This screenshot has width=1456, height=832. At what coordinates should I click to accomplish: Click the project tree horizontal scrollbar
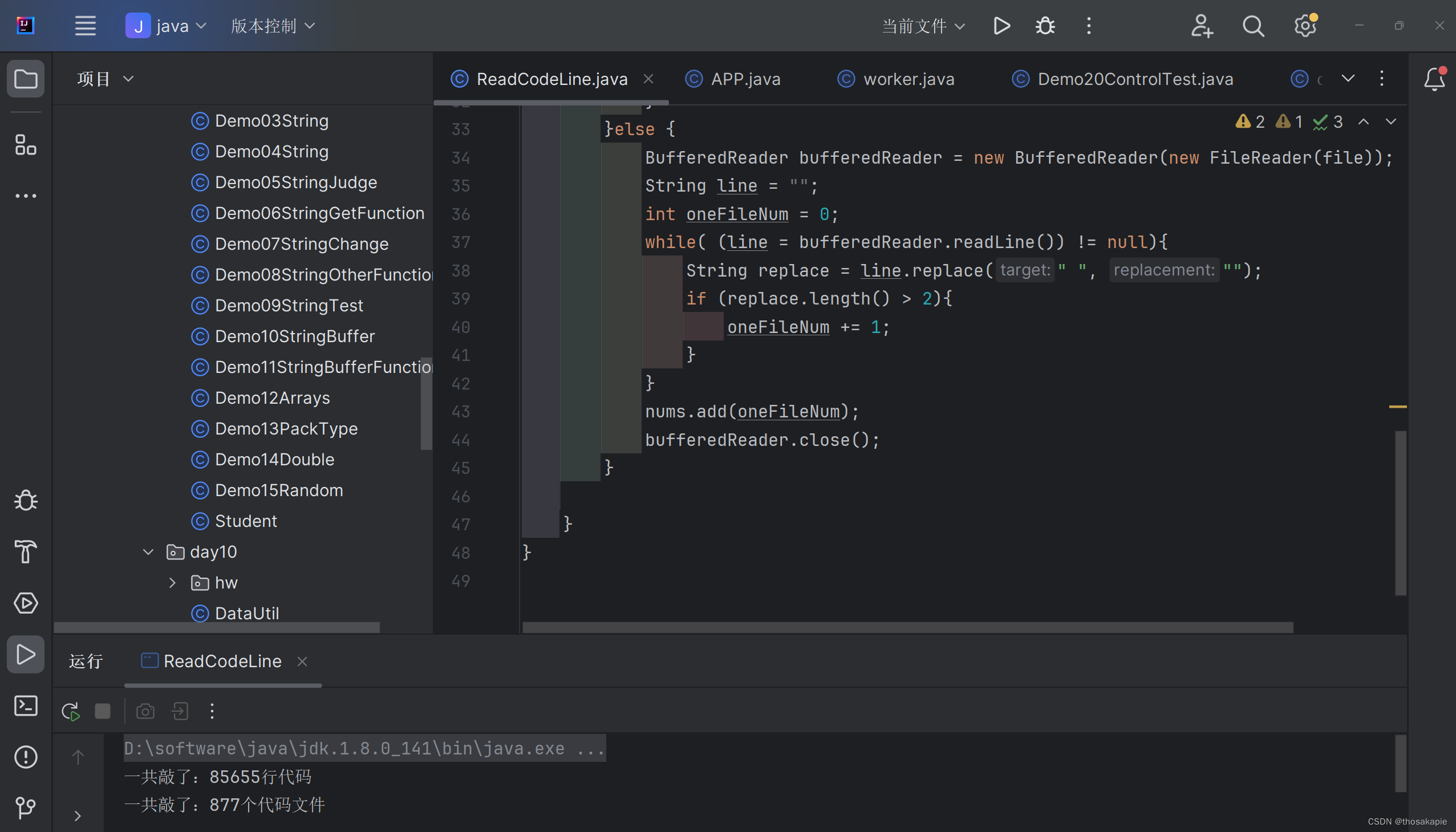coord(217,627)
